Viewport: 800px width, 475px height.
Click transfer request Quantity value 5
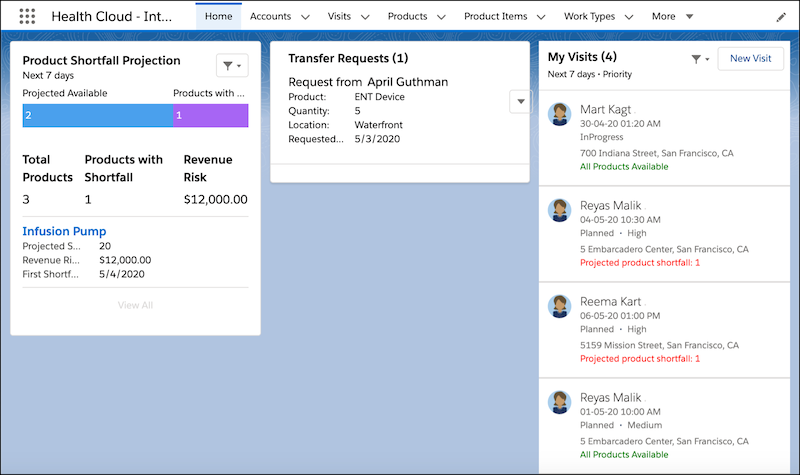(x=357, y=111)
